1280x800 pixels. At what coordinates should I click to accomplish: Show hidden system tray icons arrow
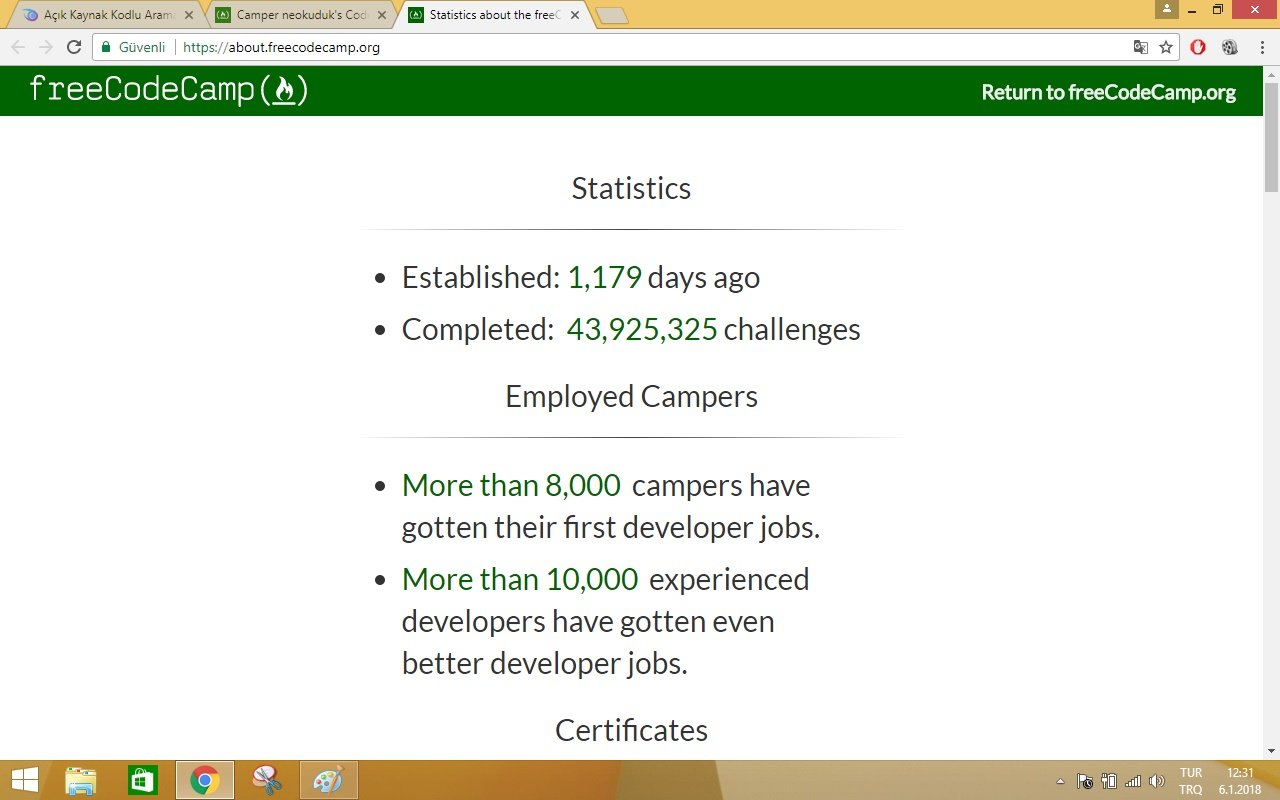tap(1060, 781)
